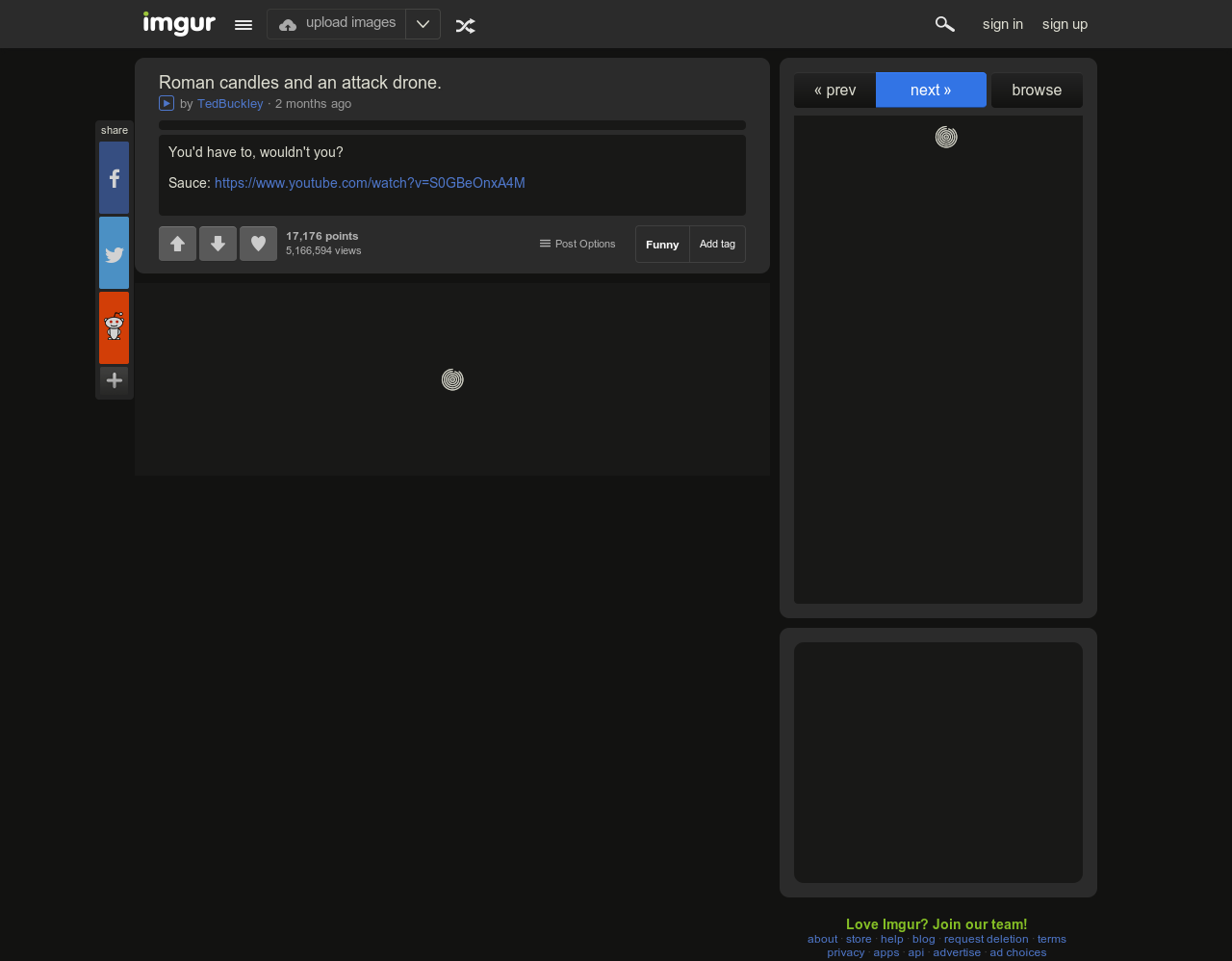
Task: Click sign in link
Action: tap(1003, 24)
